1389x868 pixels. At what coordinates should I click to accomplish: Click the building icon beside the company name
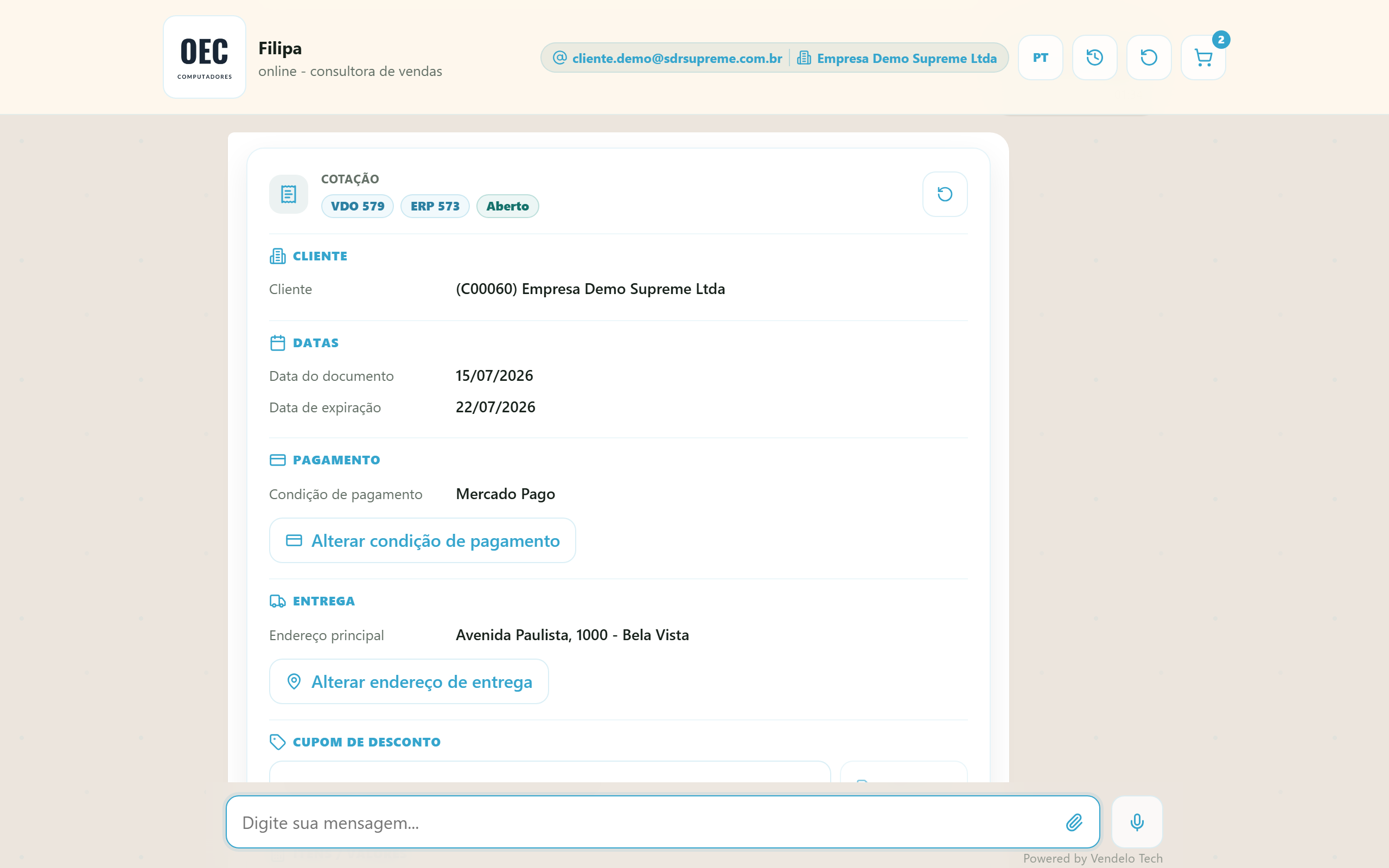point(804,58)
